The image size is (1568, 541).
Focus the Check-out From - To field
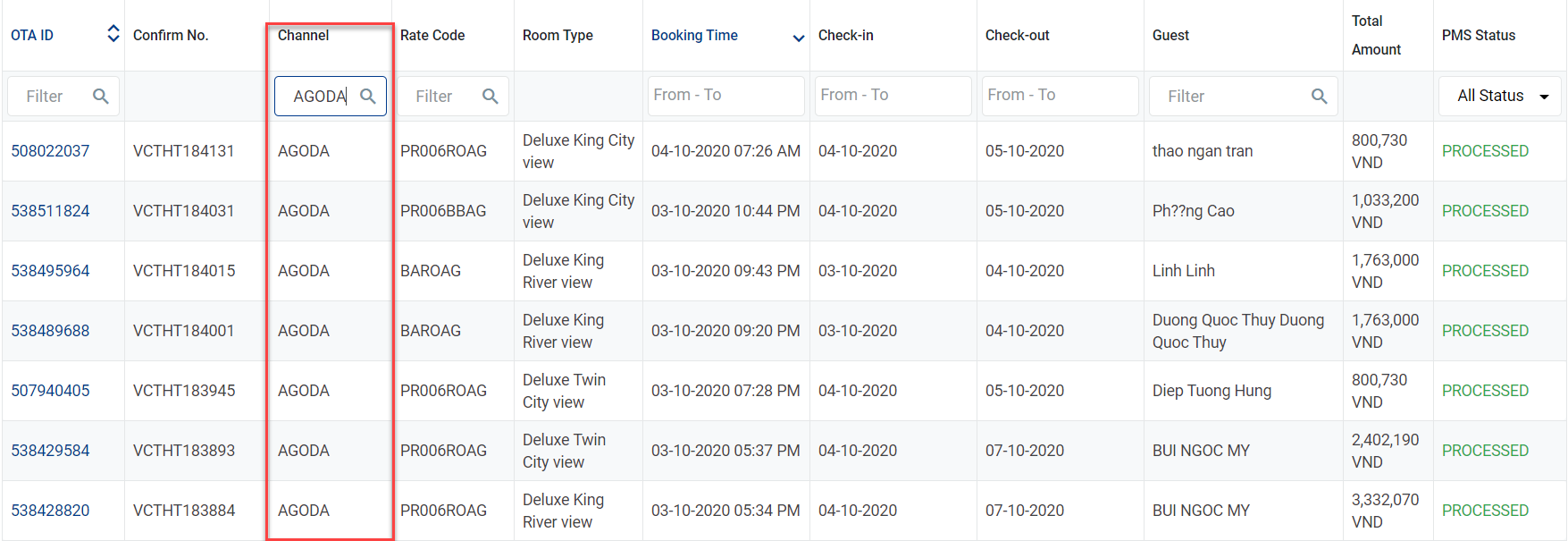tap(1060, 96)
